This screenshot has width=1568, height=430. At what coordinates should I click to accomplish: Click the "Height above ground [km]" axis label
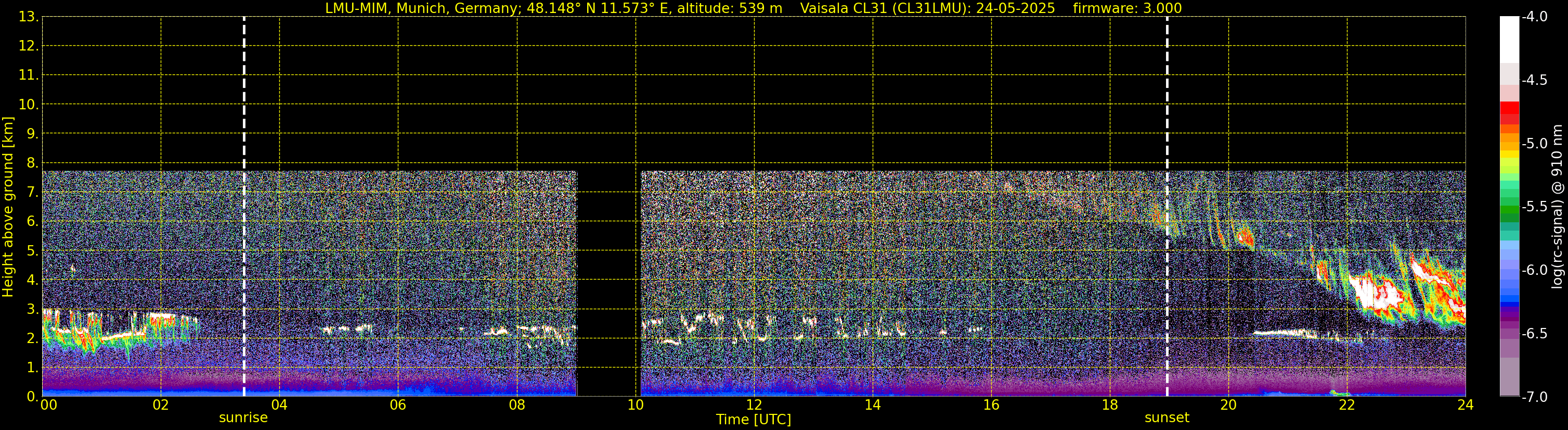pos(8,207)
